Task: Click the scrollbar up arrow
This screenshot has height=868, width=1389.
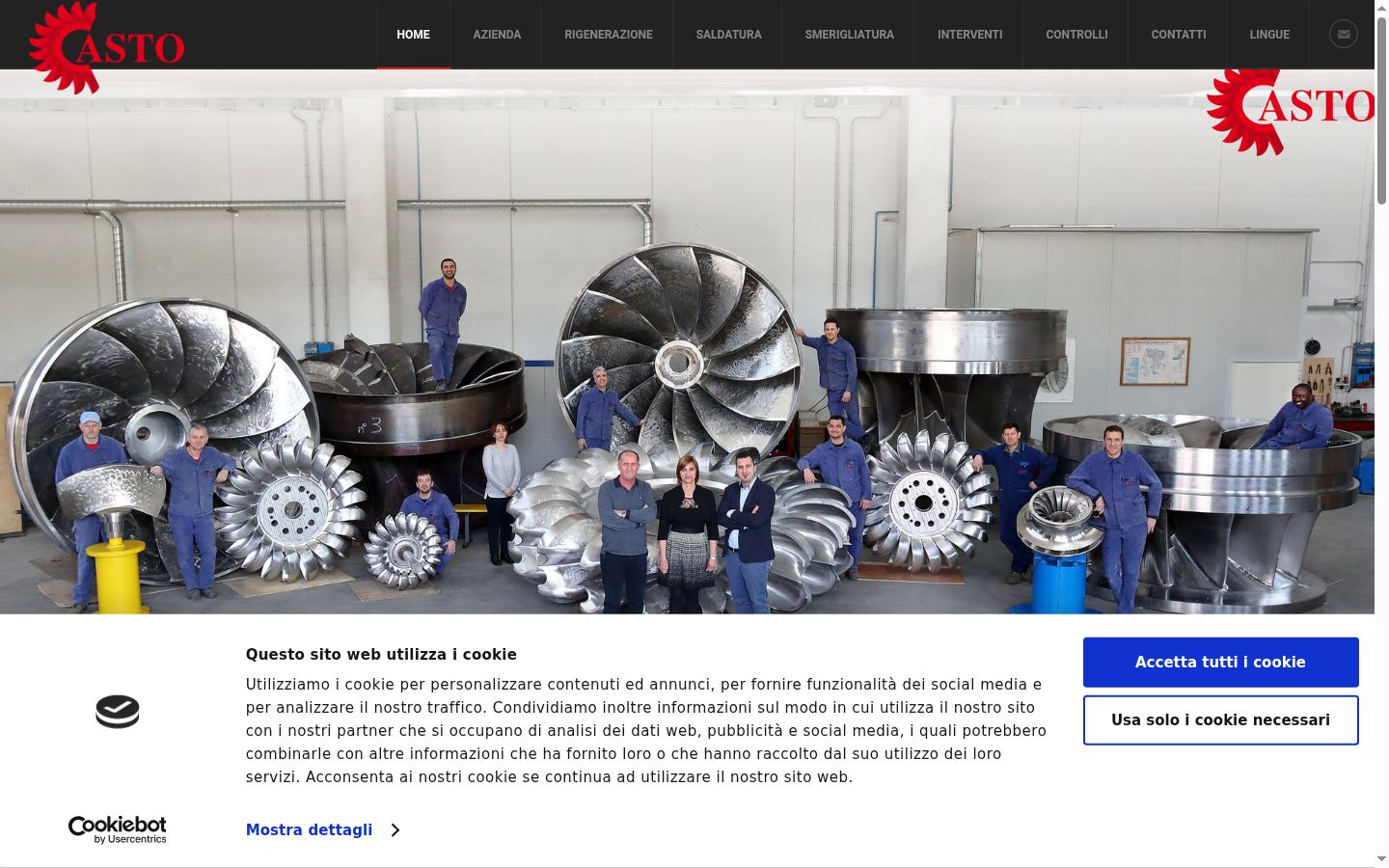Action: click(x=1381, y=7)
